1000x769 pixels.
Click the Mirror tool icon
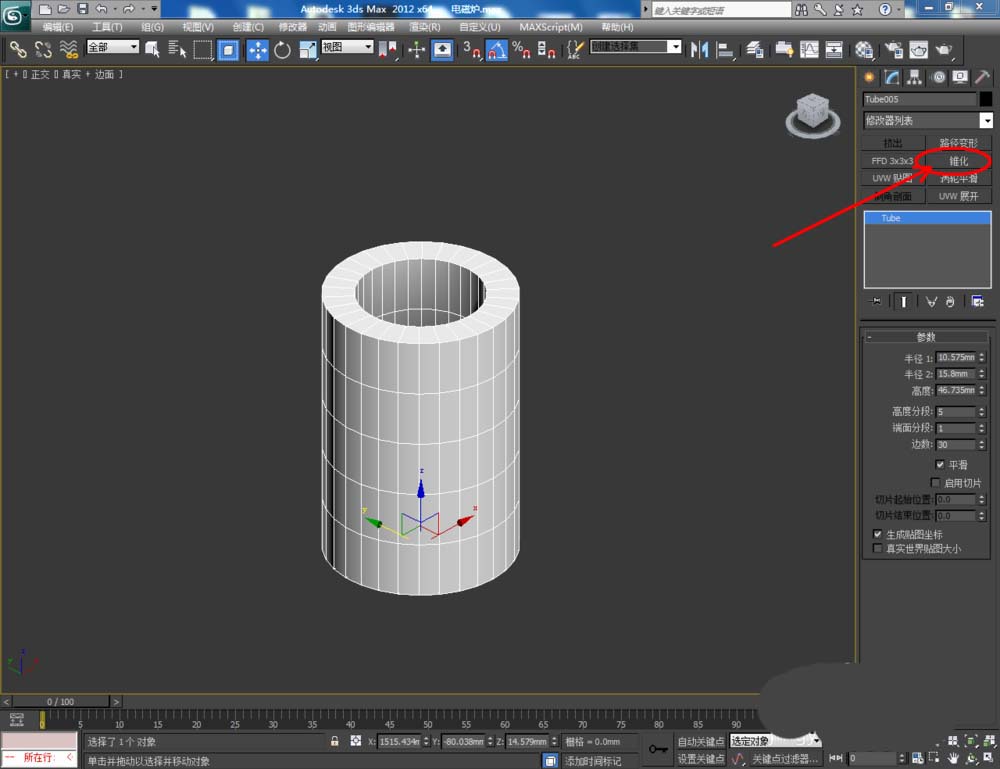pyautogui.click(x=699, y=49)
